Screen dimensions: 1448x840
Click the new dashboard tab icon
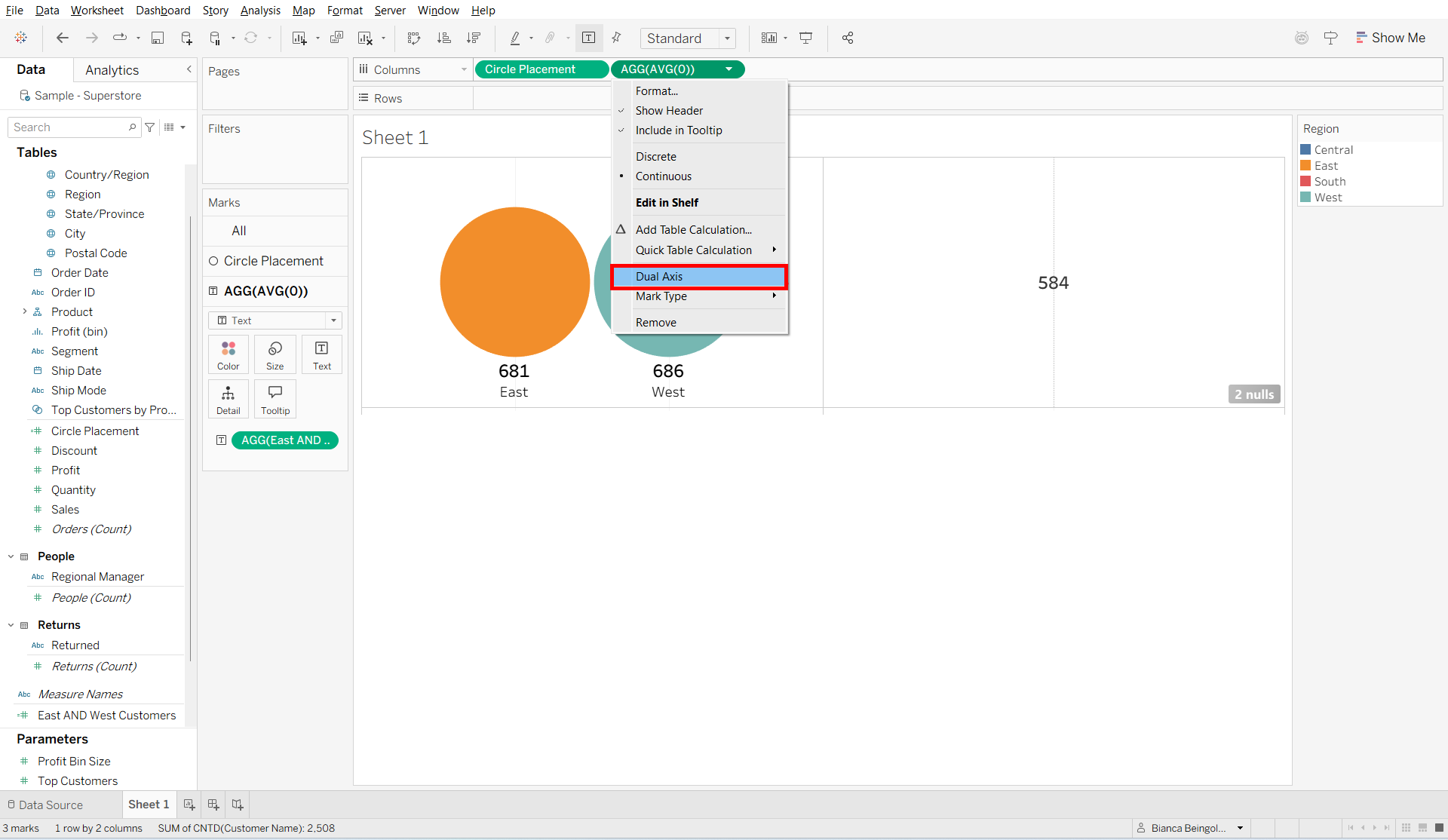tap(213, 805)
